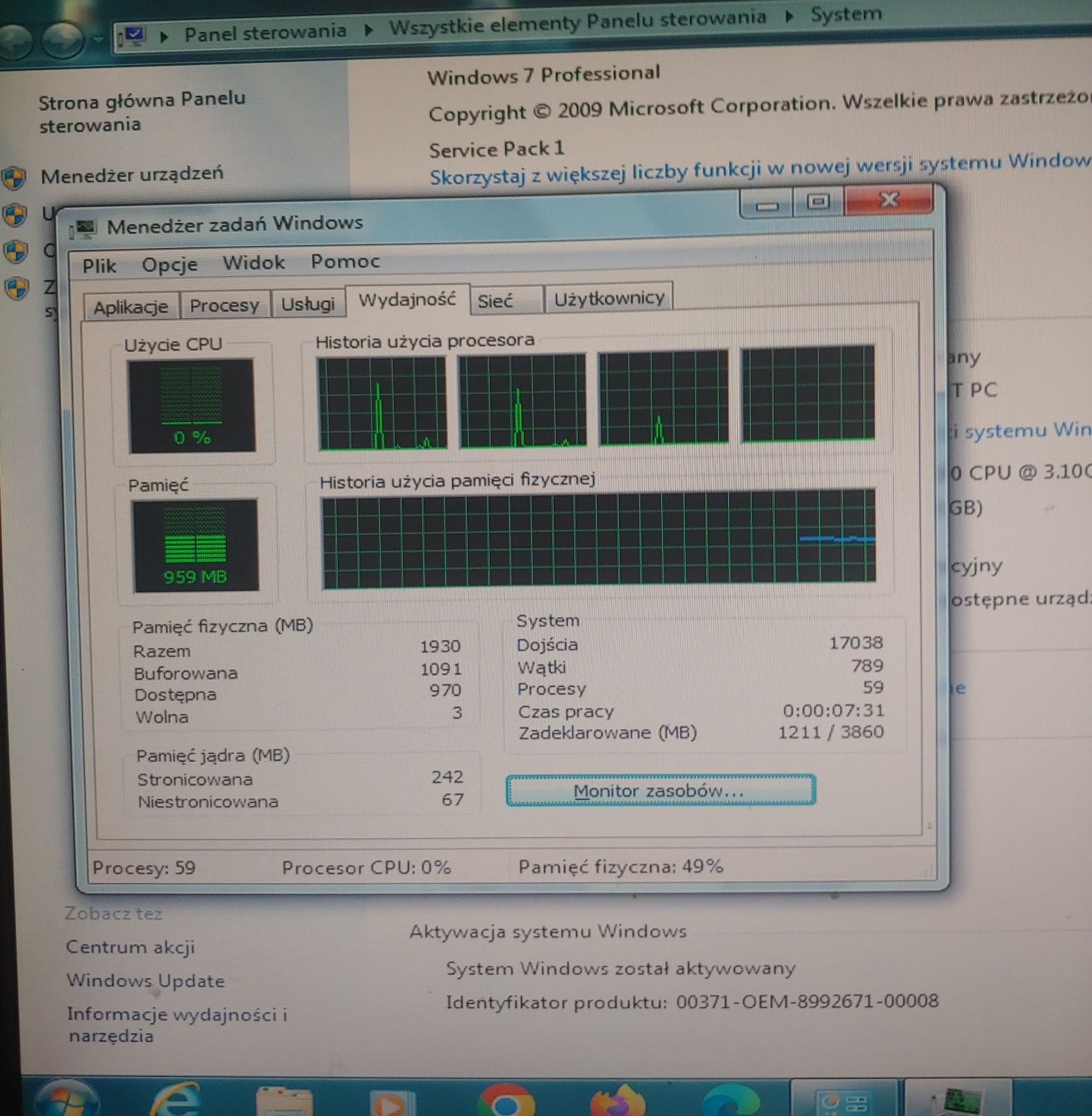The height and width of the screenshot is (1116, 1092).
Task: Click the Task Manager title bar icon
Action: [84, 228]
